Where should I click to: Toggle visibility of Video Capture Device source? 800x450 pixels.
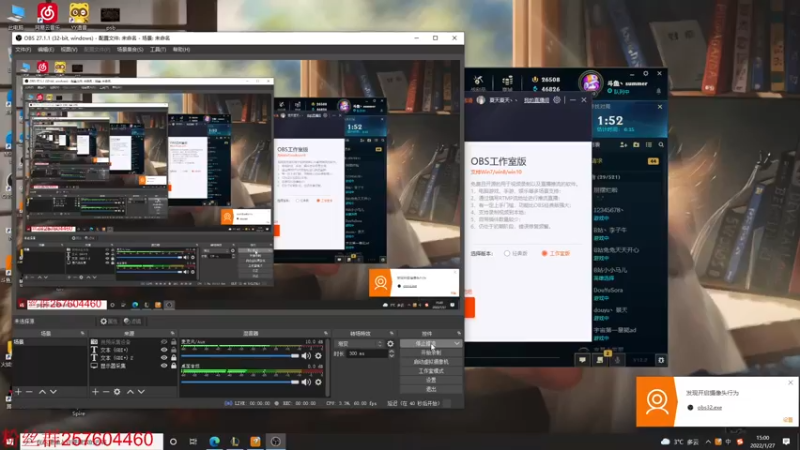(x=164, y=342)
